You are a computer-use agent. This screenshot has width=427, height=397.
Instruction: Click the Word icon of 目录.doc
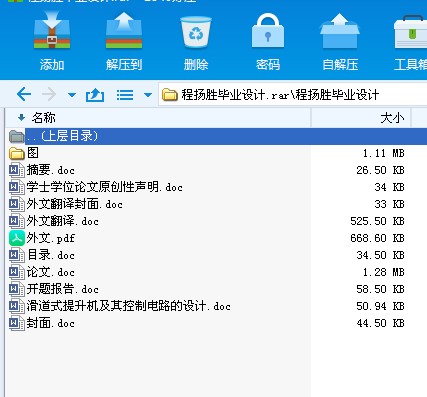tap(17, 255)
